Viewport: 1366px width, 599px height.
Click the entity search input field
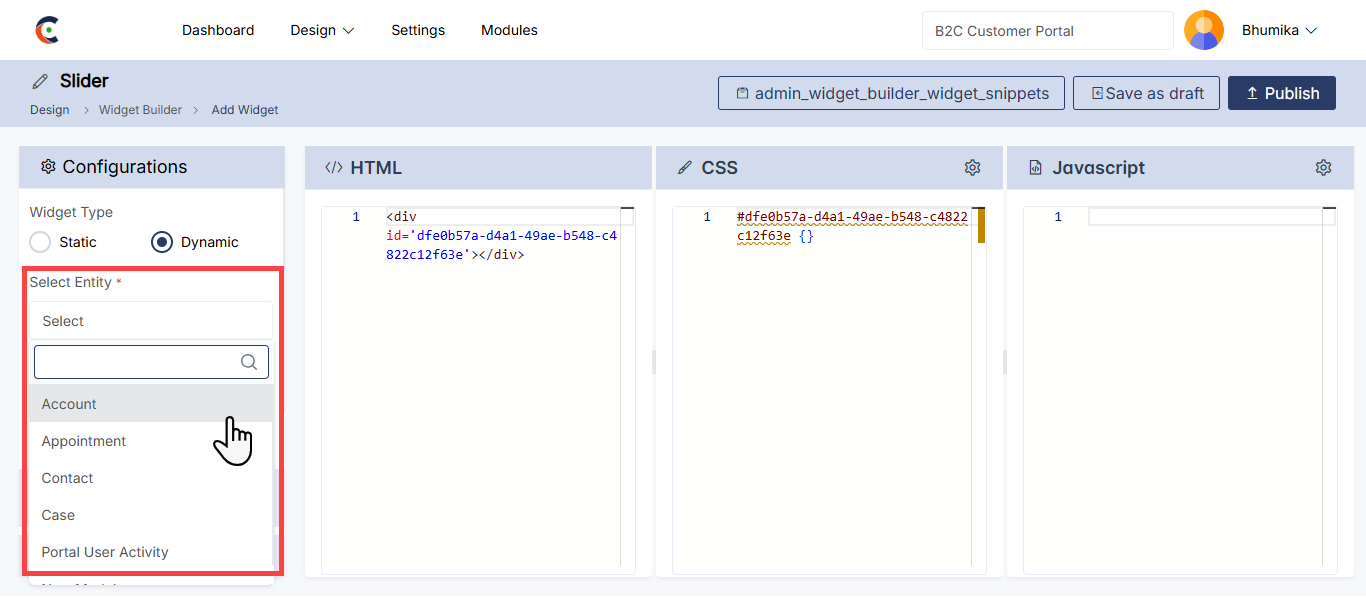135,362
